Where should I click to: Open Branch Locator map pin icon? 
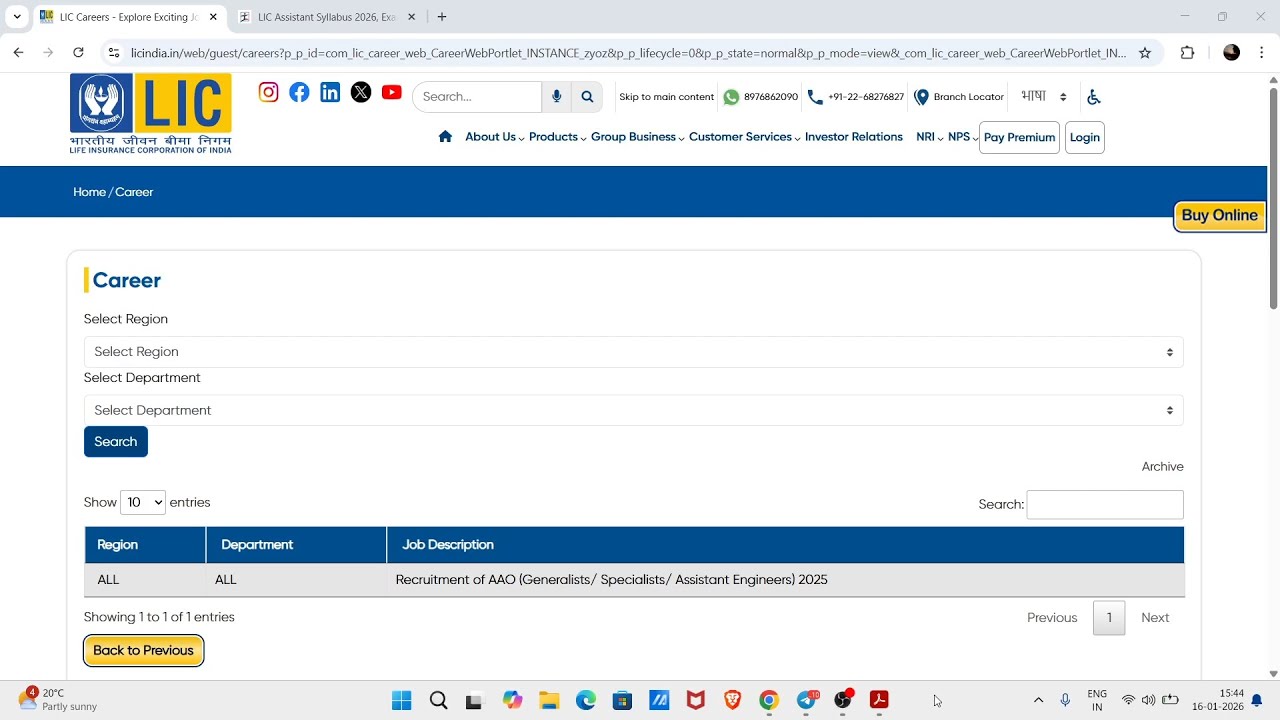click(921, 97)
